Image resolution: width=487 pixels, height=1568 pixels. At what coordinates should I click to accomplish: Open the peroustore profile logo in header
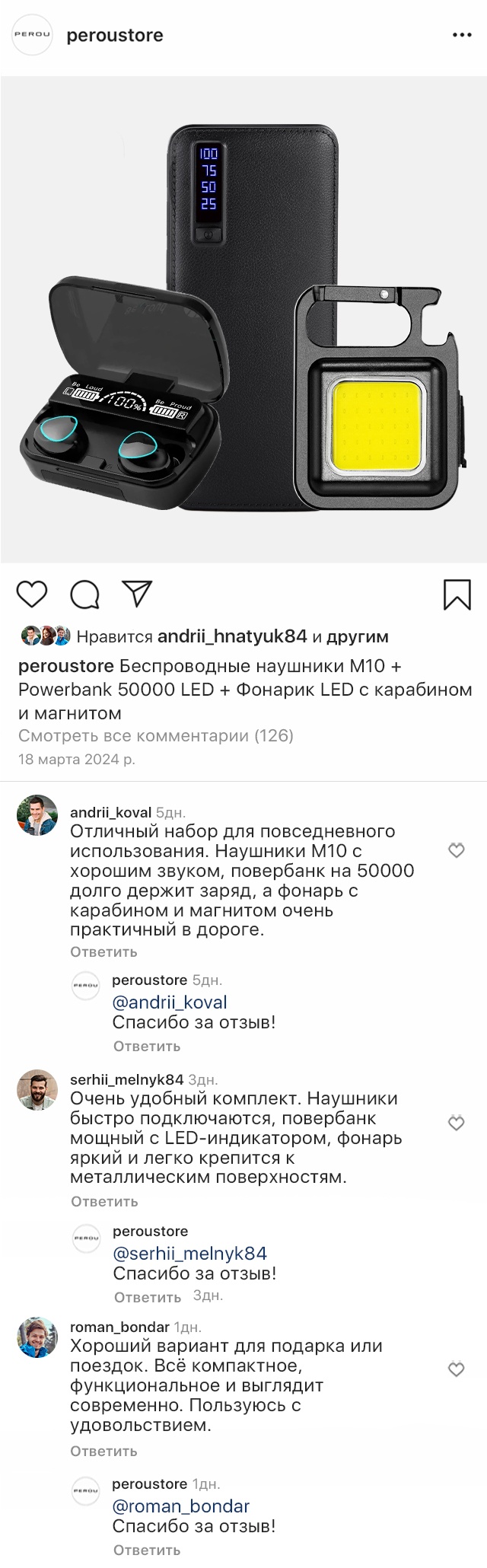coord(33,35)
